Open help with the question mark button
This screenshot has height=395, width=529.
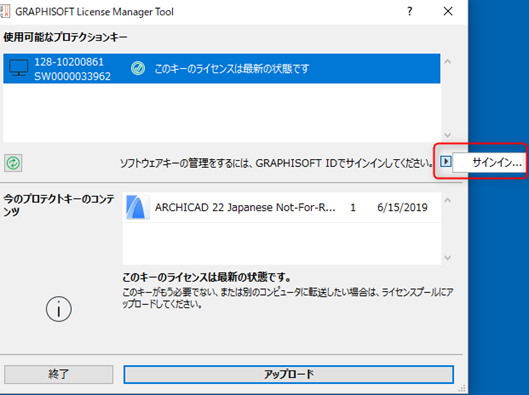coord(410,11)
